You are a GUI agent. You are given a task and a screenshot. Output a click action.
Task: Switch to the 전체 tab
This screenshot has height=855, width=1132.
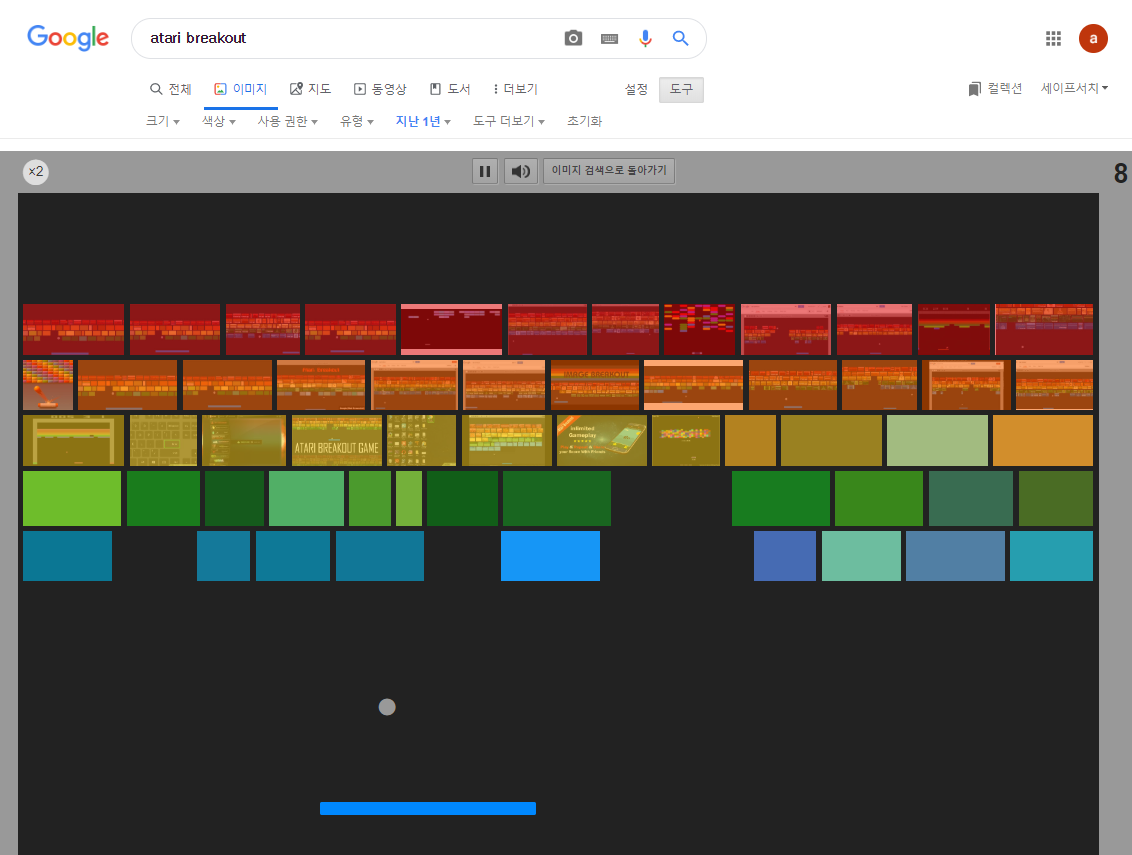[x=170, y=89]
